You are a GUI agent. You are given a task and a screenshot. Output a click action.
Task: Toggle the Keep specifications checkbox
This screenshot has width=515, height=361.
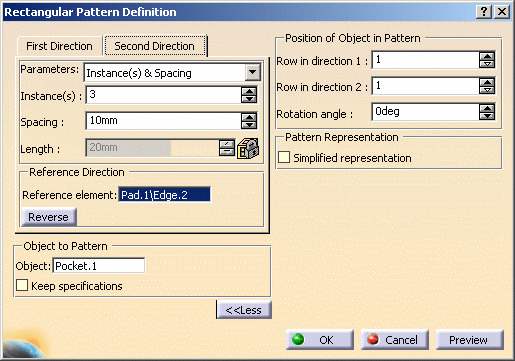(x=22, y=285)
